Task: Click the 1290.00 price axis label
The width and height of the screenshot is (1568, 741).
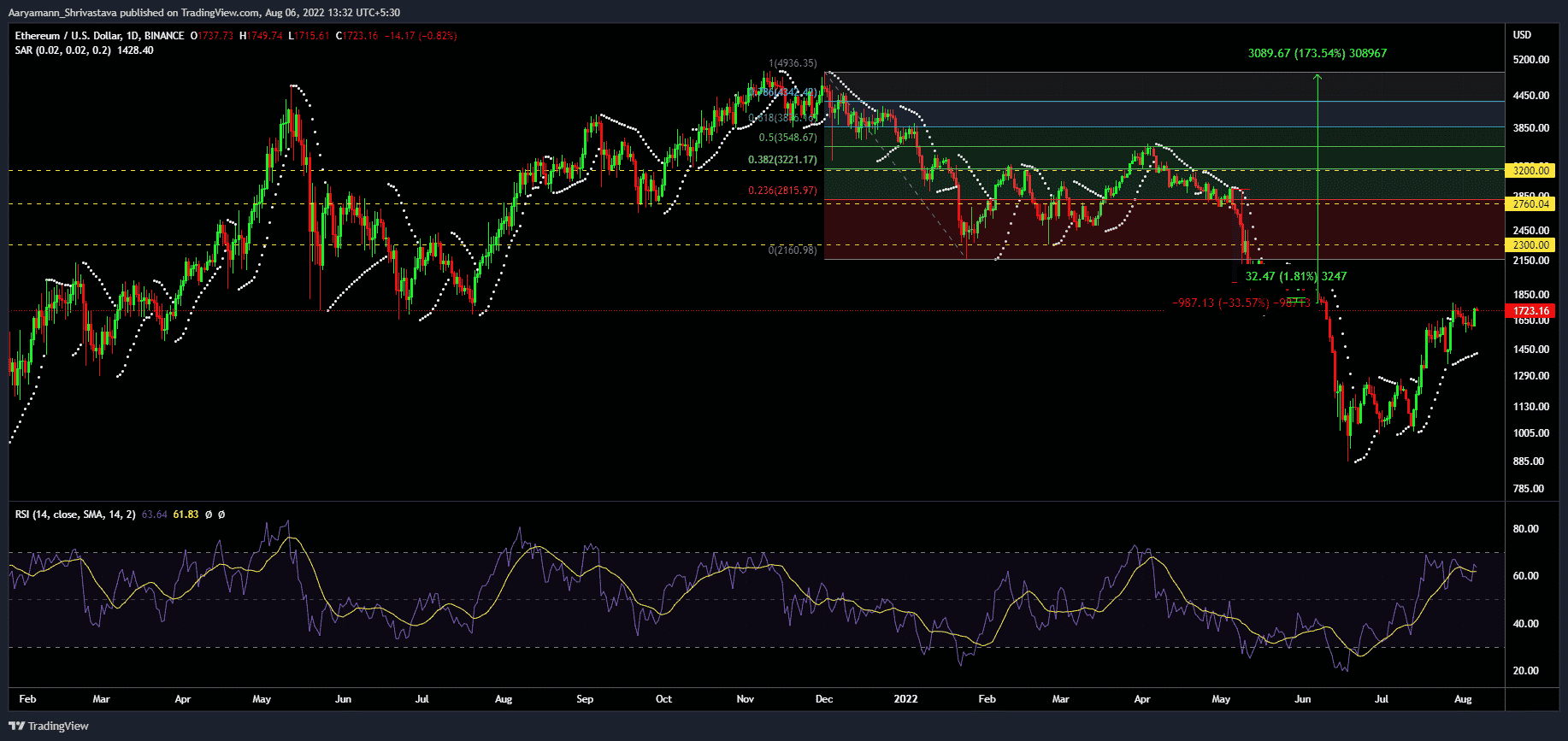Action: tap(1531, 376)
